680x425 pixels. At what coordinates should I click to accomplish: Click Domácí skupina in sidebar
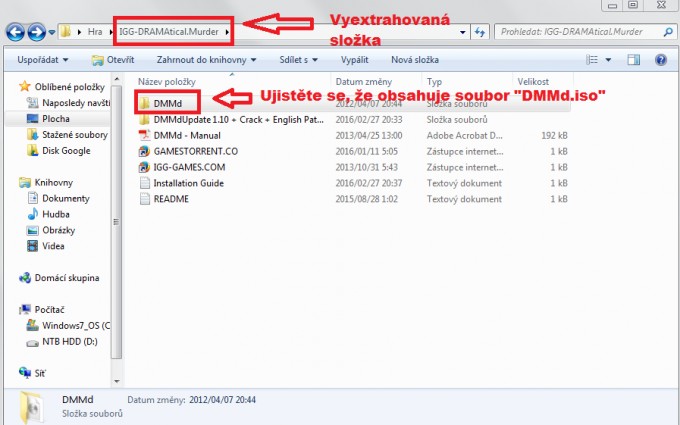(67, 278)
